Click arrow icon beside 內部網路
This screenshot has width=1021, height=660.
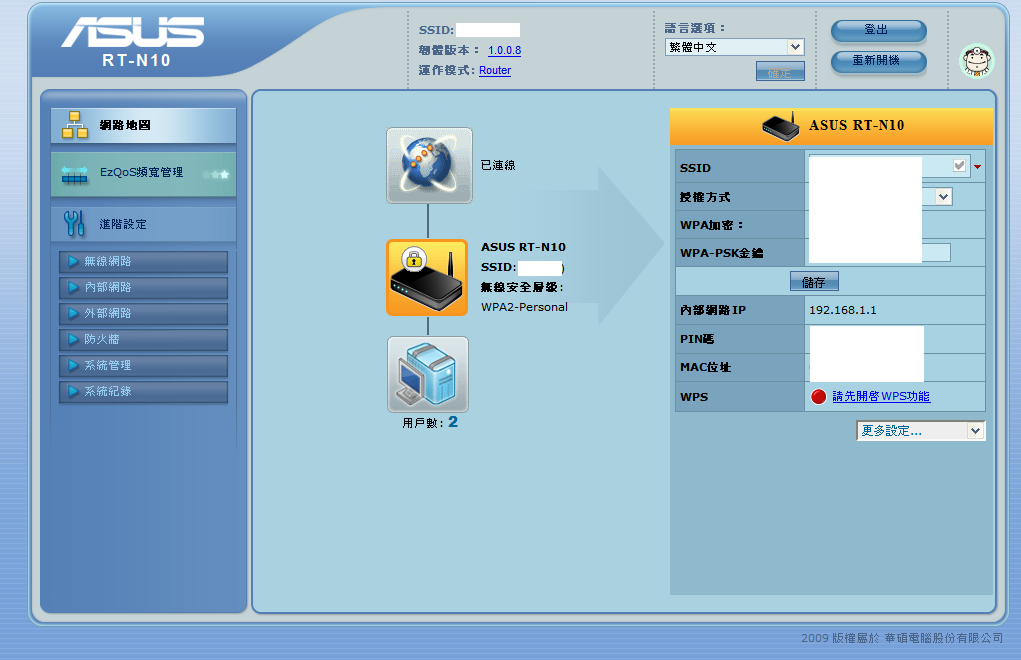tap(74, 288)
